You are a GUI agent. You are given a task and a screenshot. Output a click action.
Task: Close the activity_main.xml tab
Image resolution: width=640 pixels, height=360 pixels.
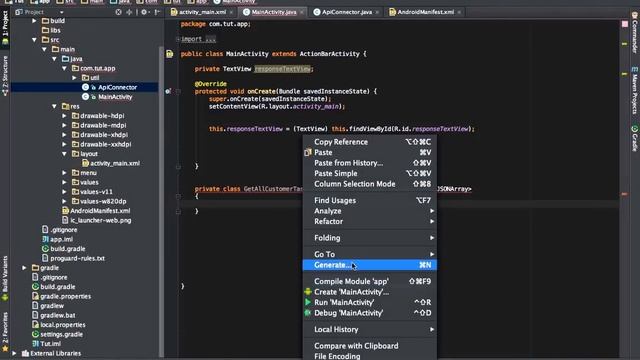pyautogui.click(x=231, y=12)
